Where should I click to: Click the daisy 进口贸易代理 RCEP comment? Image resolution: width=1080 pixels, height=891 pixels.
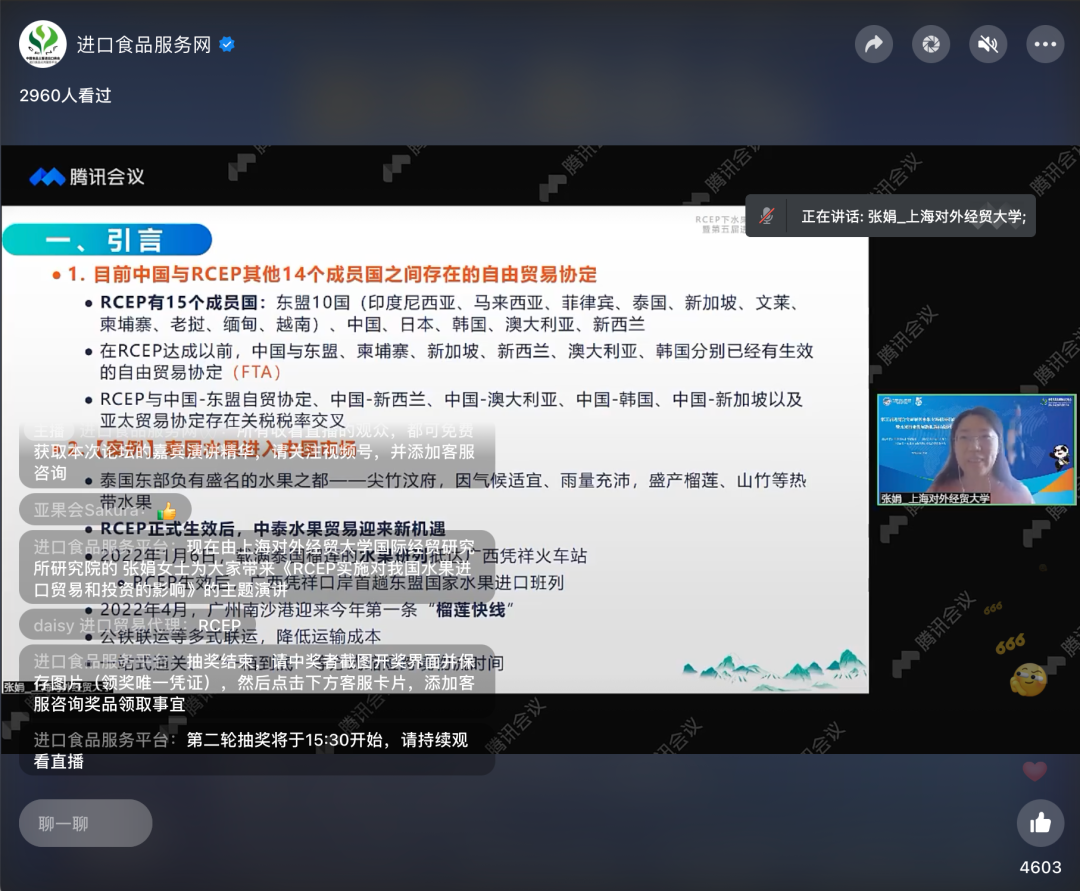tap(137, 625)
